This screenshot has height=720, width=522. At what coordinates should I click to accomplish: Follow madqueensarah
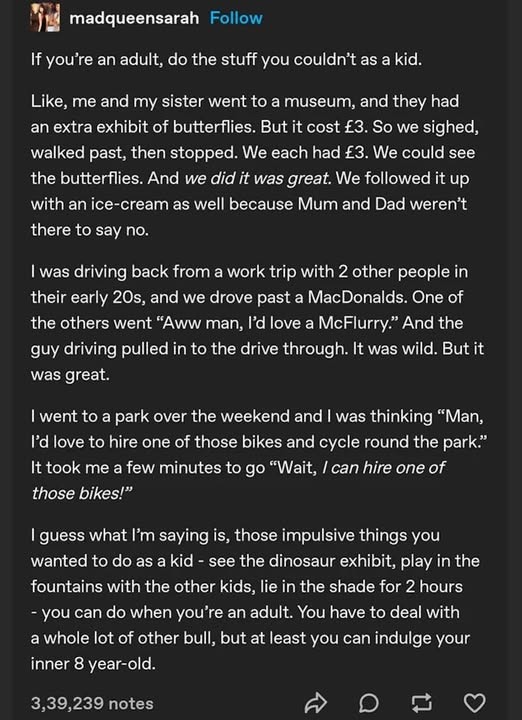coord(236,18)
